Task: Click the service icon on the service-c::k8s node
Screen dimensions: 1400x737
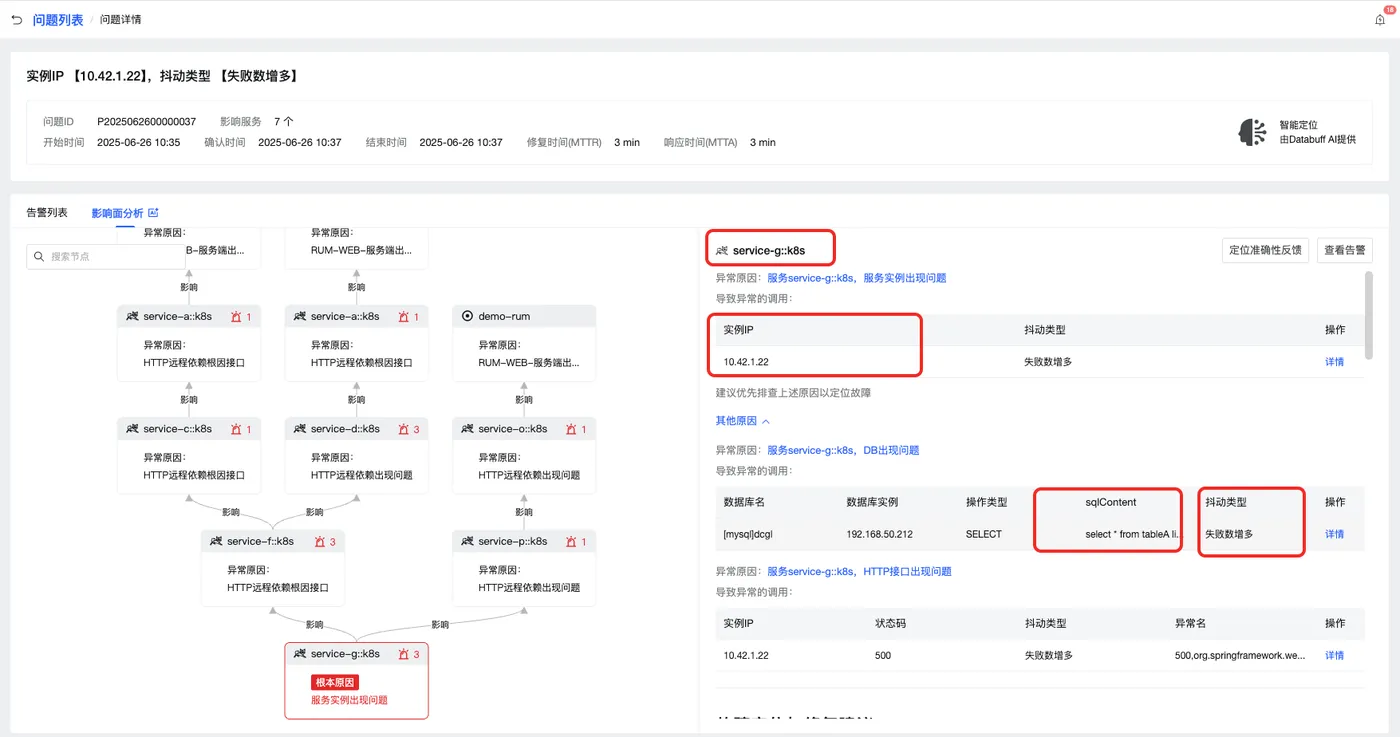Action: (132, 429)
